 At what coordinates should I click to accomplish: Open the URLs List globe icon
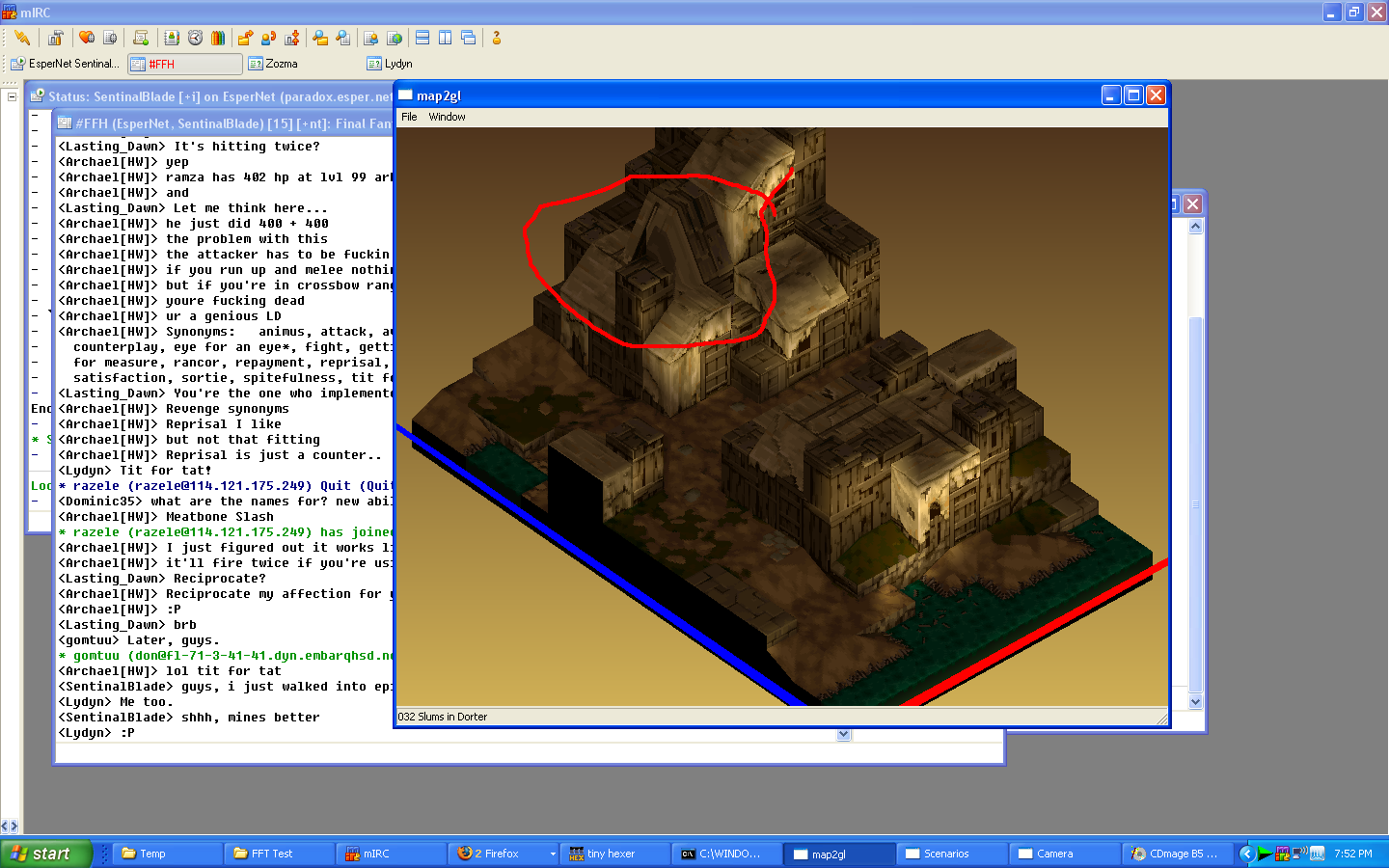click(394, 38)
